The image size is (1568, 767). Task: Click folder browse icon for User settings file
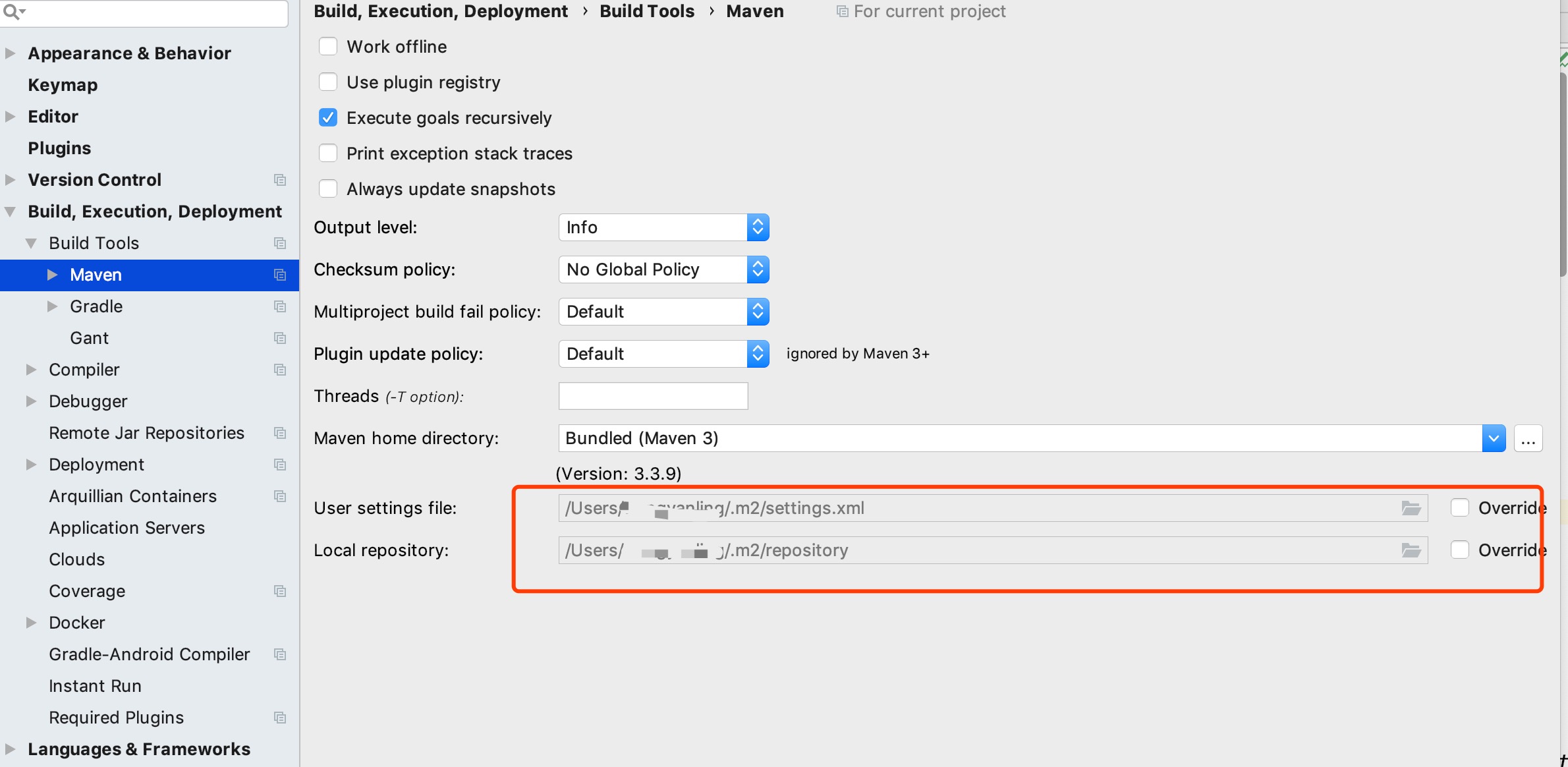click(x=1411, y=508)
